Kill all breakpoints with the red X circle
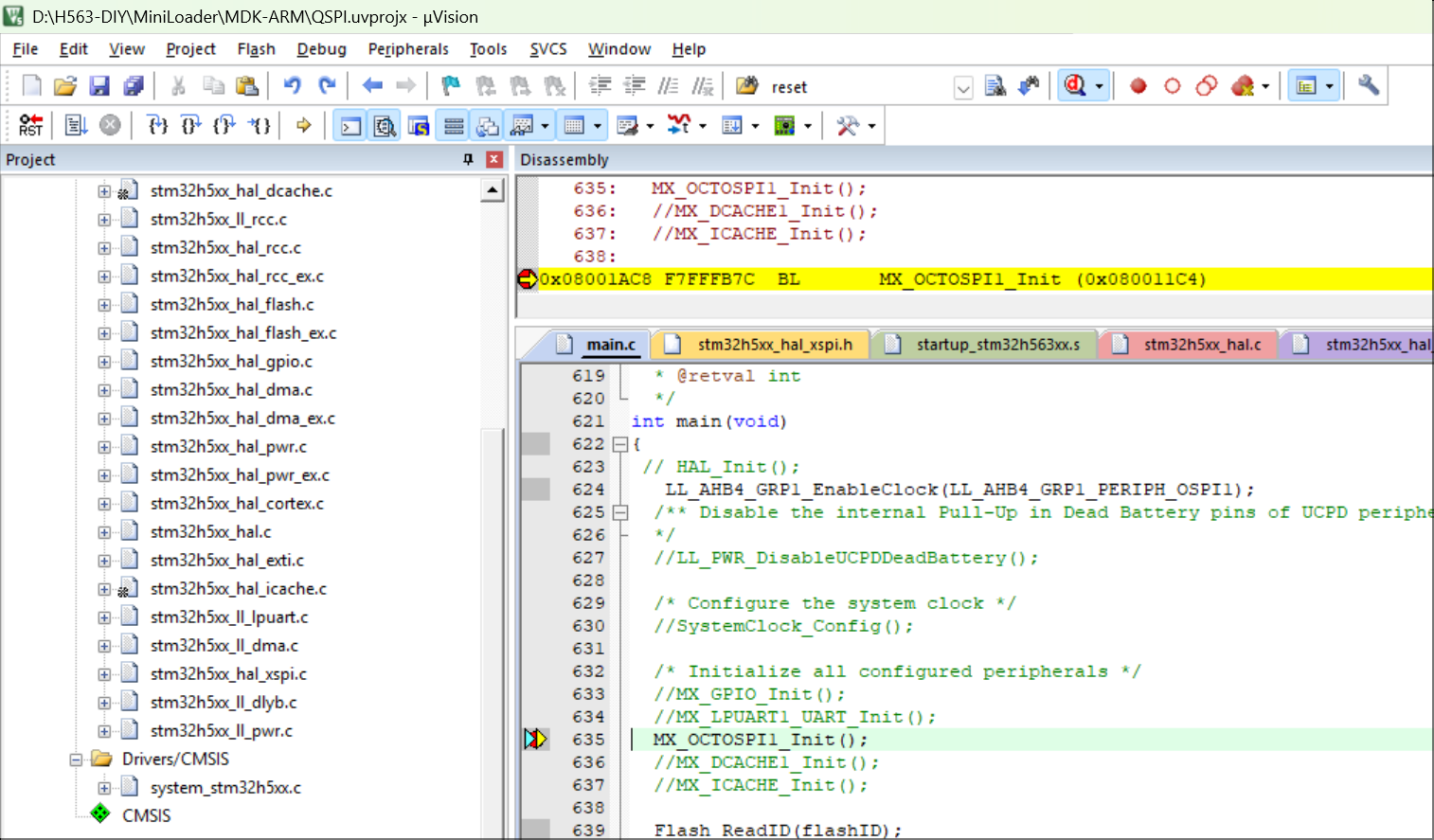 pyautogui.click(x=1242, y=86)
